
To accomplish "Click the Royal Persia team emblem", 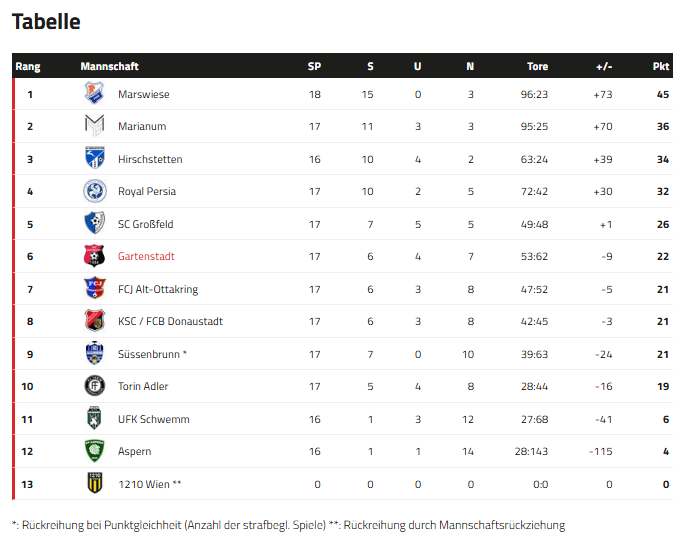I will click(x=94, y=191).
